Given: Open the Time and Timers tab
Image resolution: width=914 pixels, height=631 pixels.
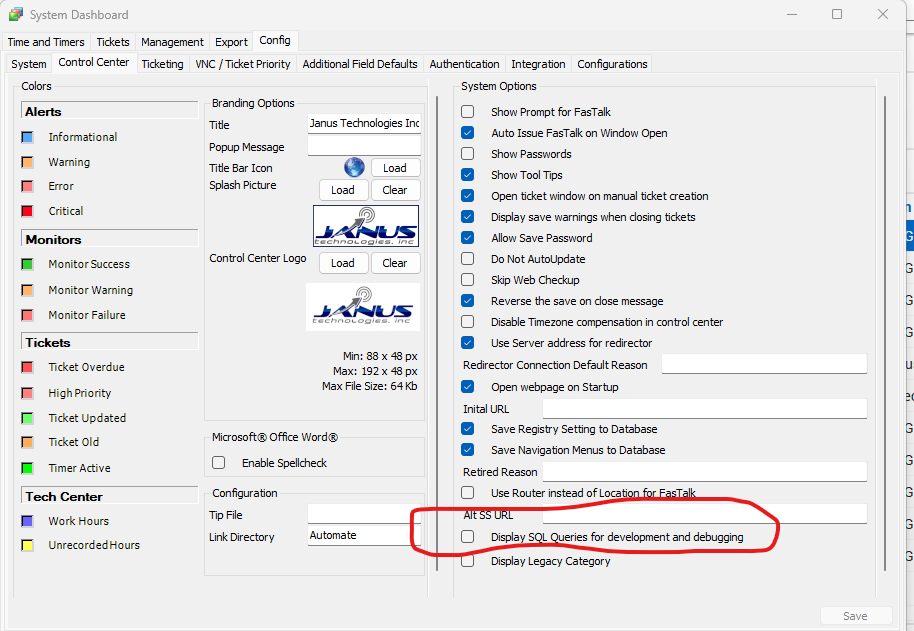Looking at the screenshot, I should 46,42.
